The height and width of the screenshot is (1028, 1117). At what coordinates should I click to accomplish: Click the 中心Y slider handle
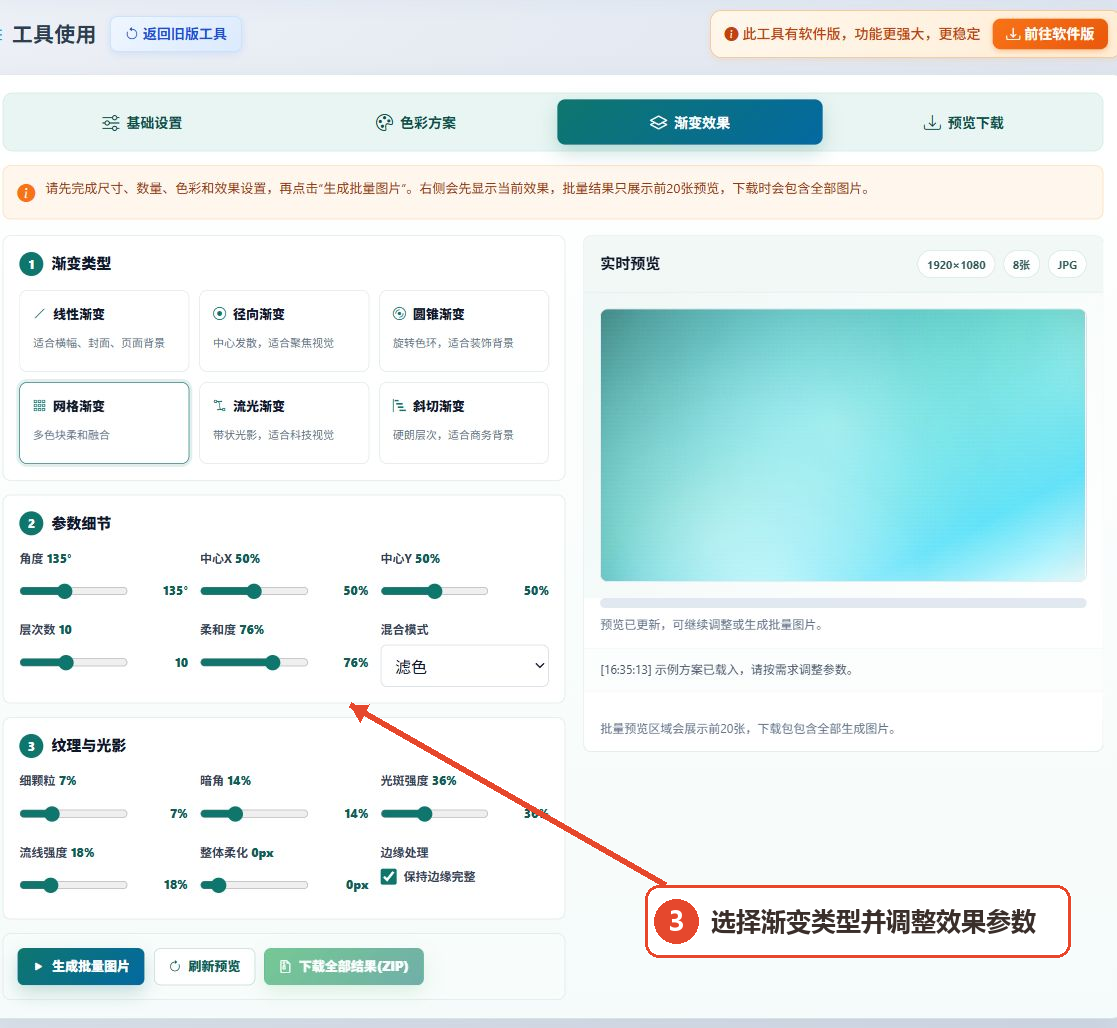tap(435, 591)
